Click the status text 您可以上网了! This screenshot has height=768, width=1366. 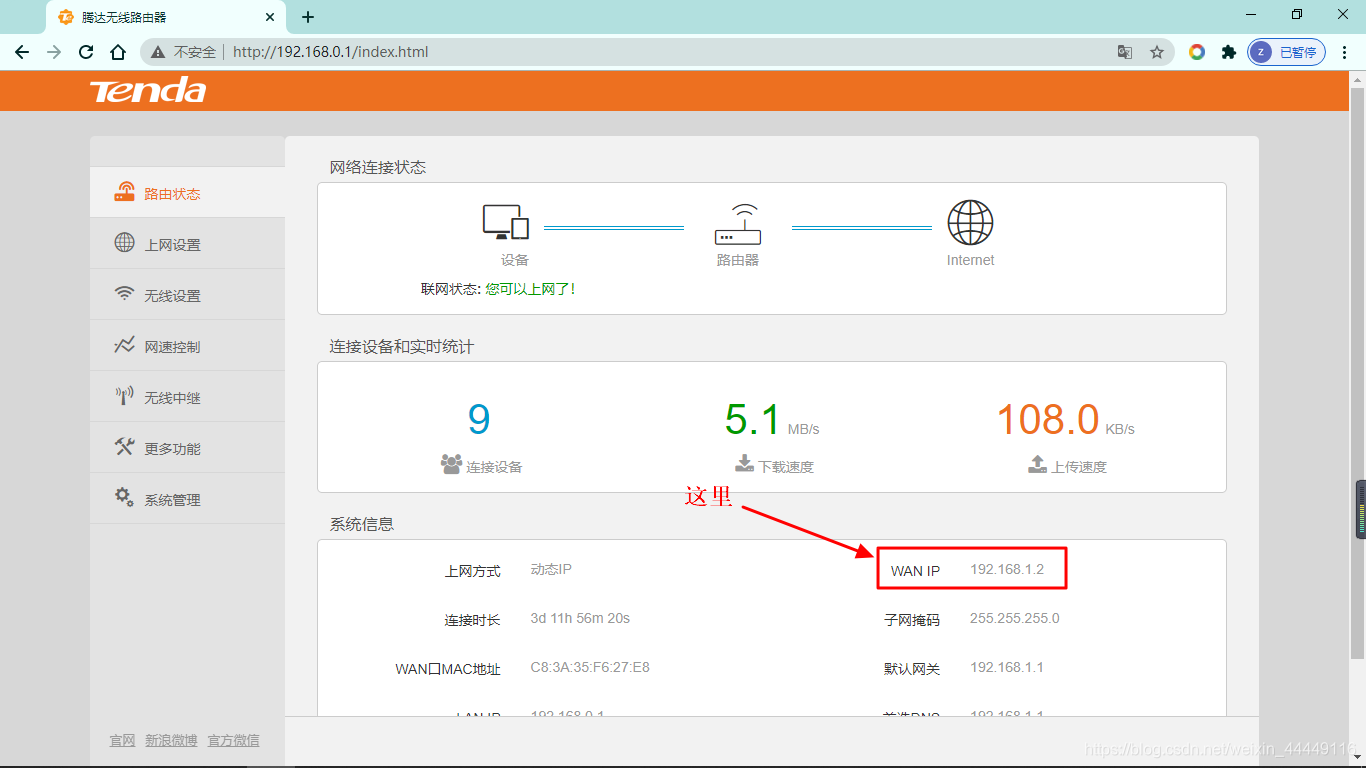click(x=530, y=289)
